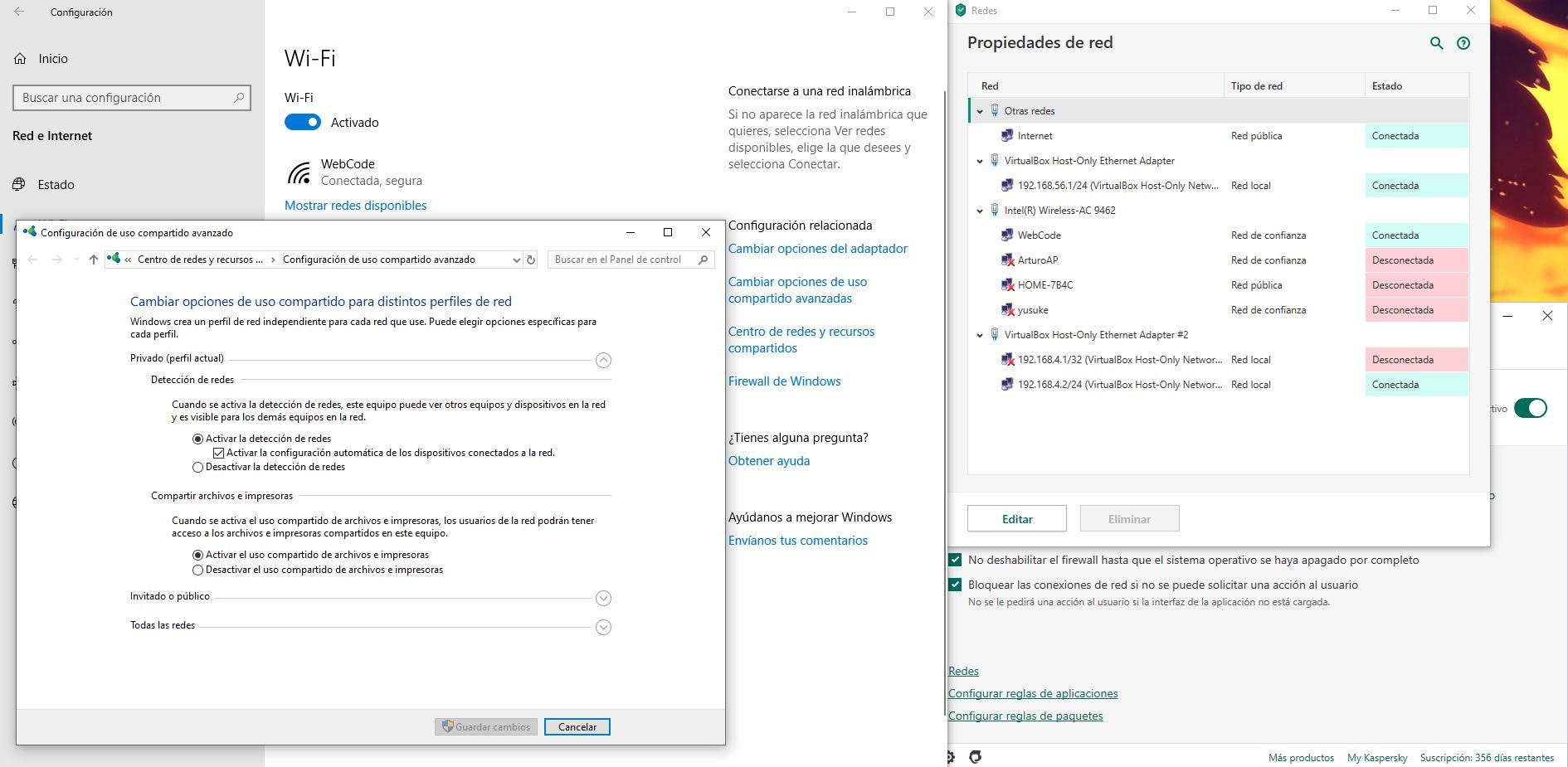This screenshot has width=1568, height=767.
Task: Click Más productos in the footer
Action: (1301, 758)
